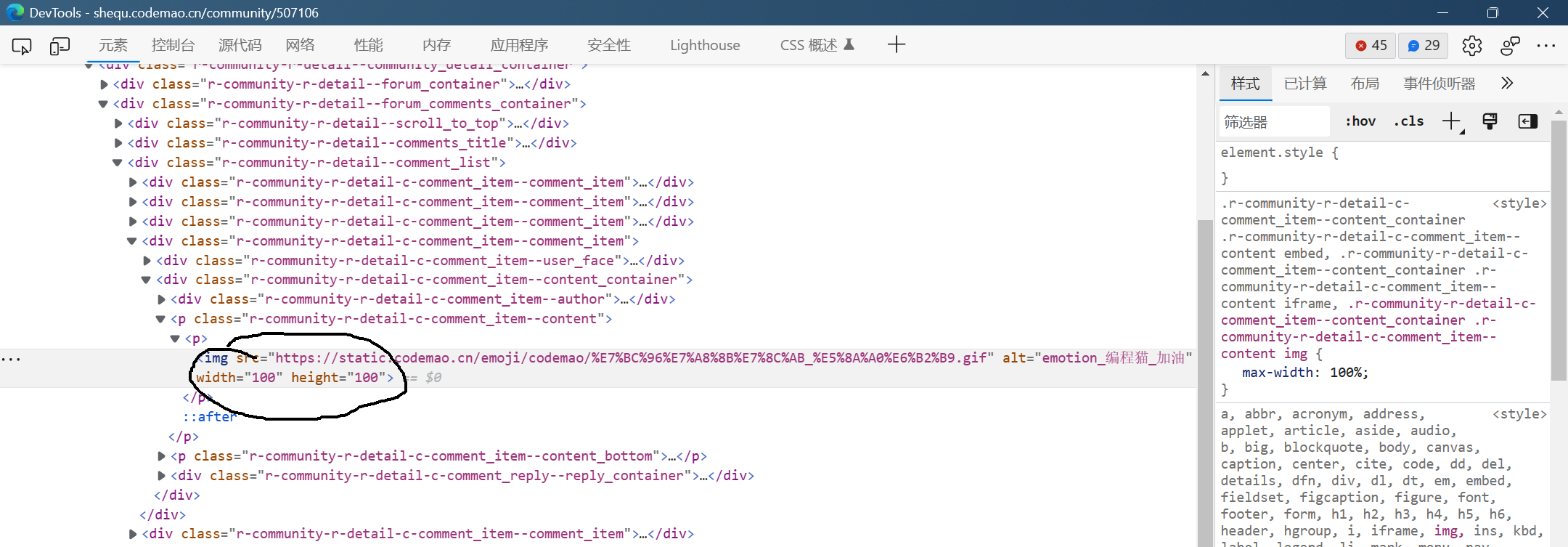Image resolution: width=1568 pixels, height=547 pixels.
Task: Click the width="100" attribute value
Action: tap(264, 378)
